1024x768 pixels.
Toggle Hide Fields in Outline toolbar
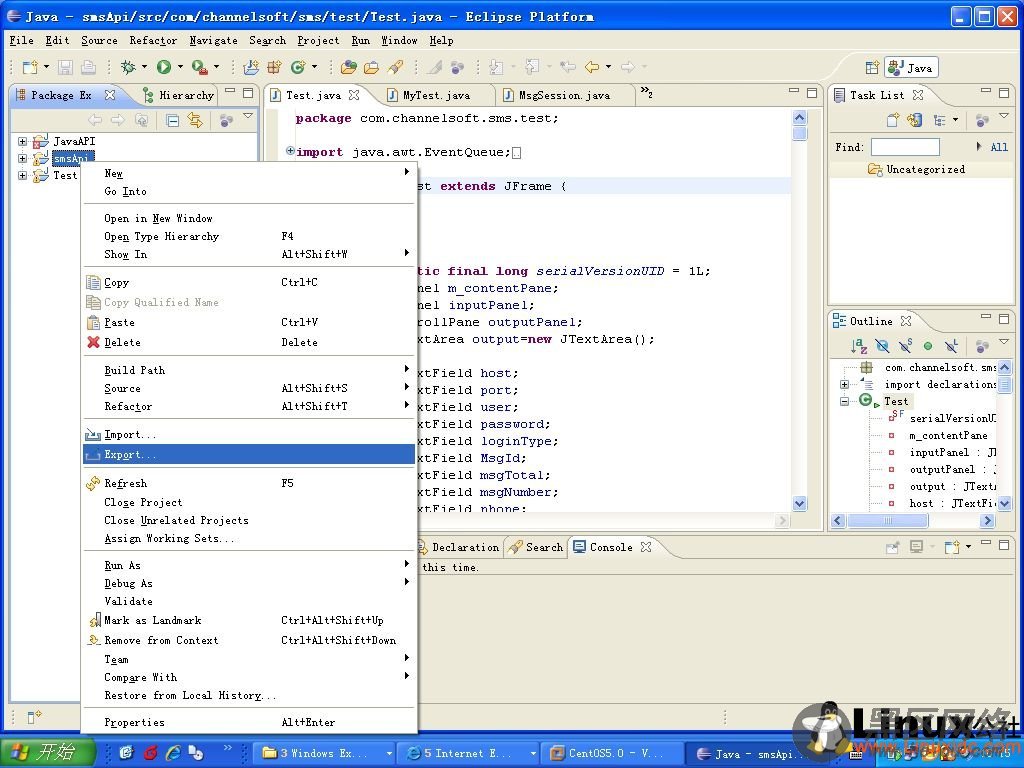click(882, 345)
